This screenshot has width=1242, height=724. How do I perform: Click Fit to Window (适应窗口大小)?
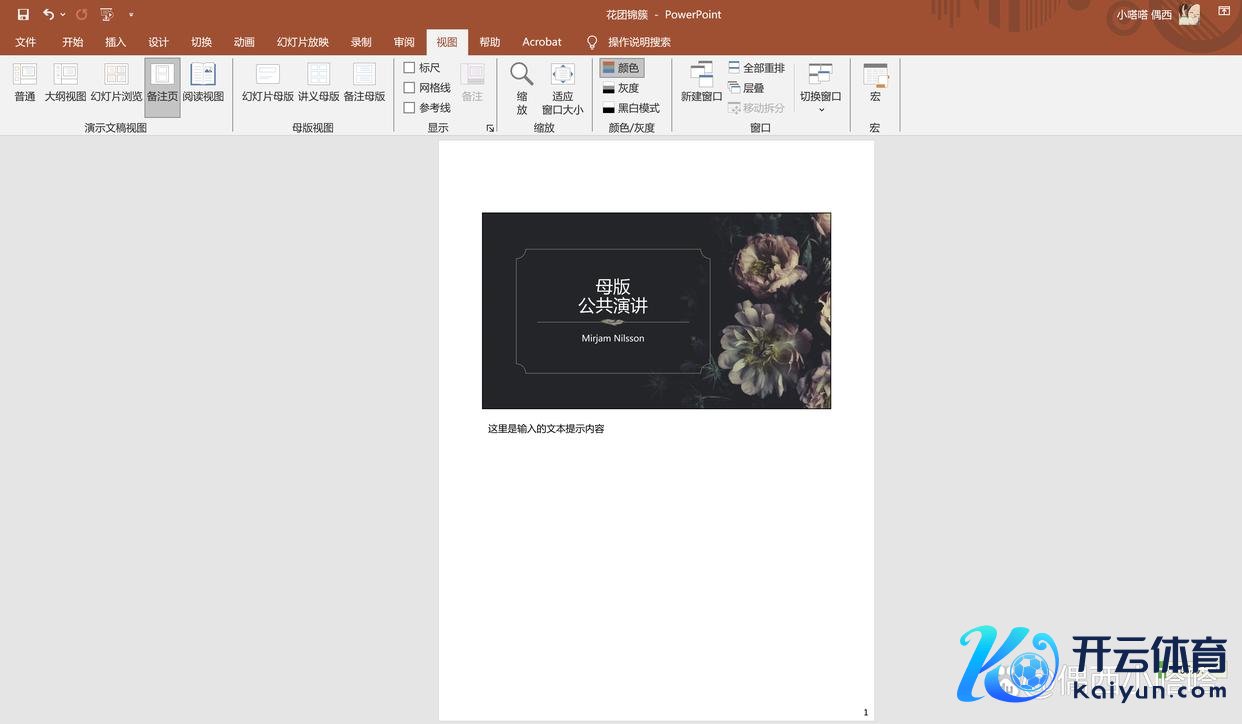click(x=563, y=88)
